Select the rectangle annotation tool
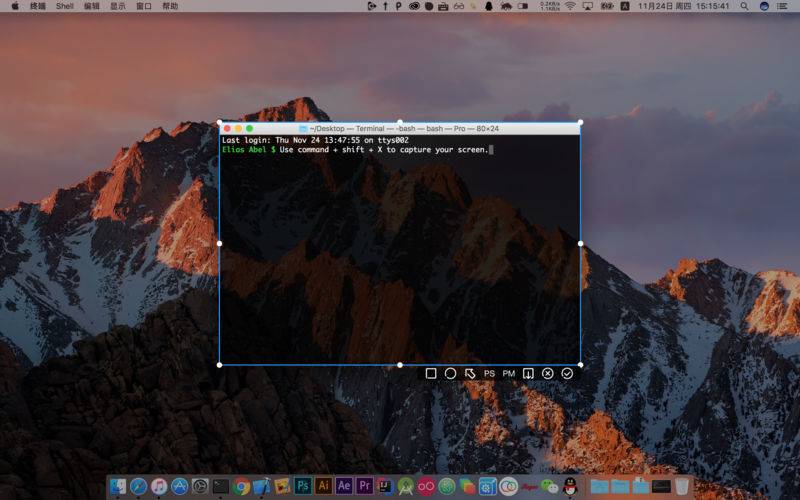The image size is (800, 500). coord(431,373)
